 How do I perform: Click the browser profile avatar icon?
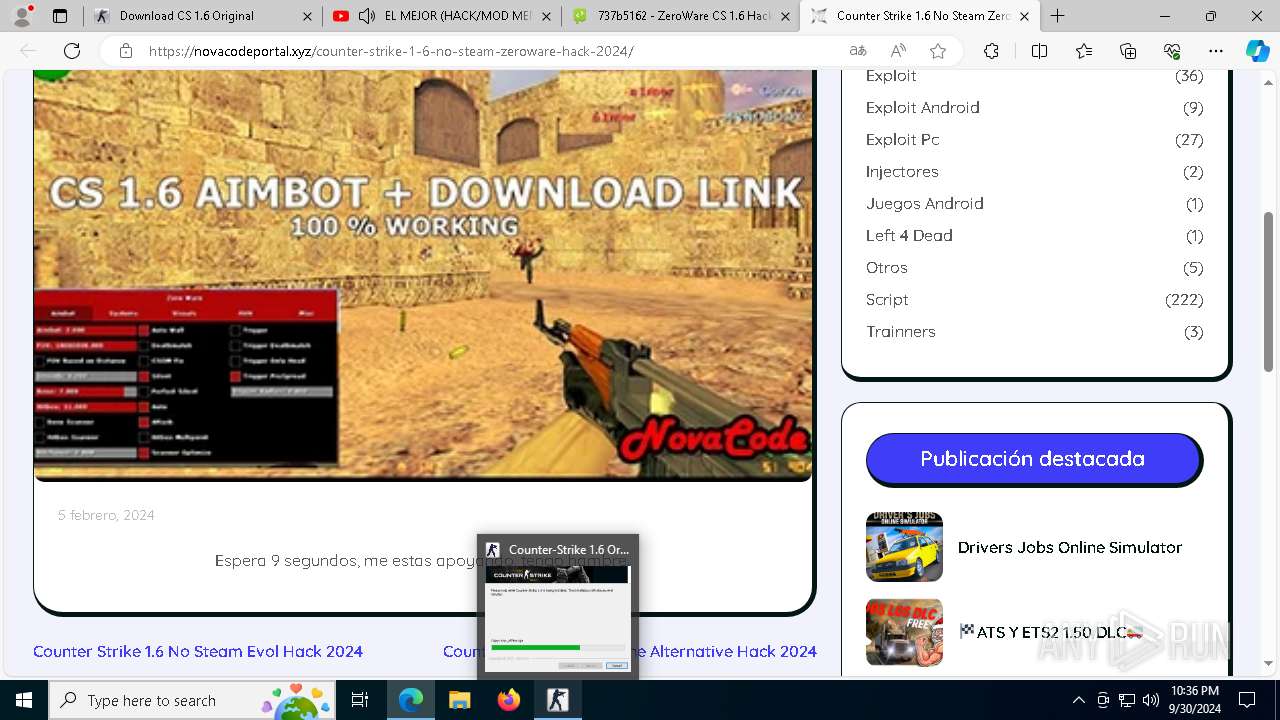click(22, 16)
